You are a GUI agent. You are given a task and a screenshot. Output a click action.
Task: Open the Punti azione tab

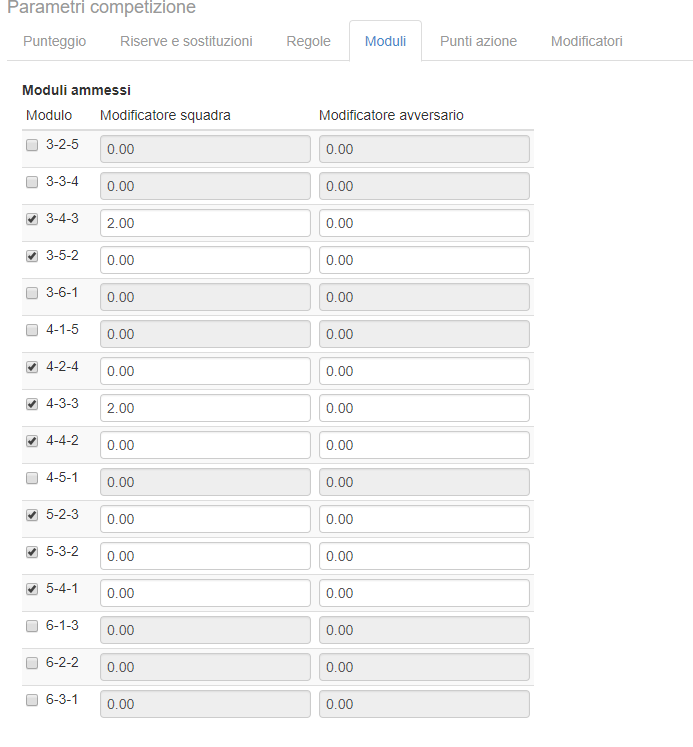coord(478,41)
